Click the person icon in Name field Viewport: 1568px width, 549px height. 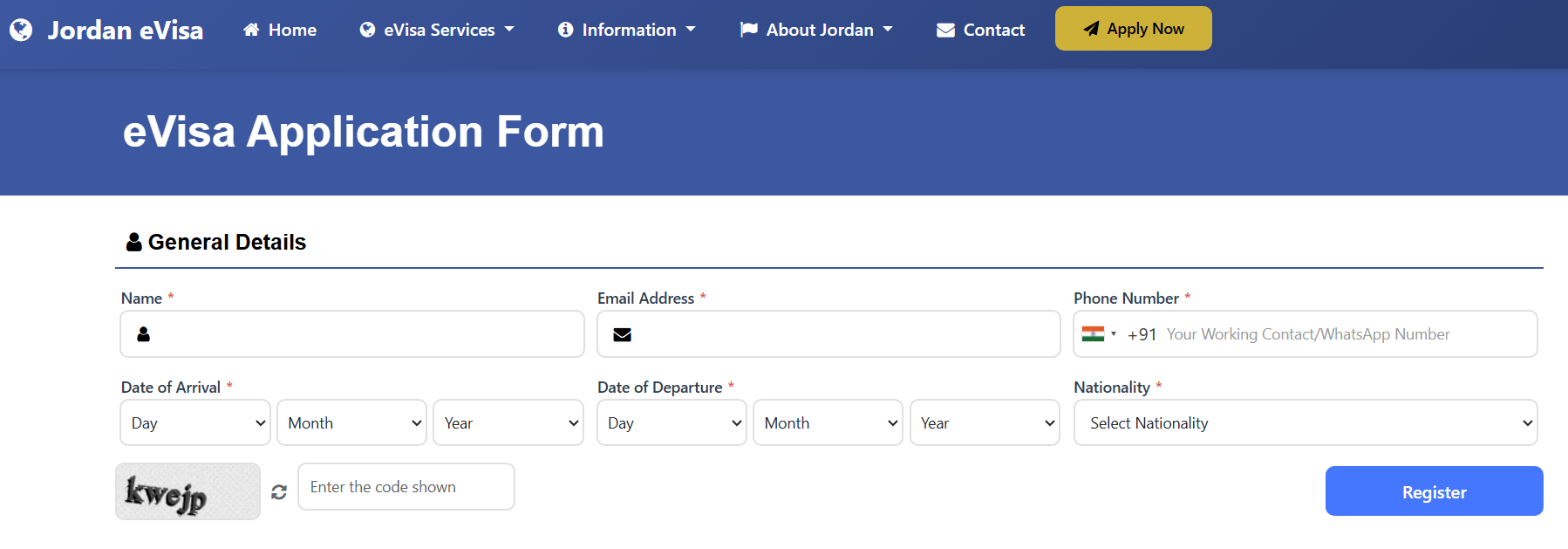pyautogui.click(x=144, y=334)
